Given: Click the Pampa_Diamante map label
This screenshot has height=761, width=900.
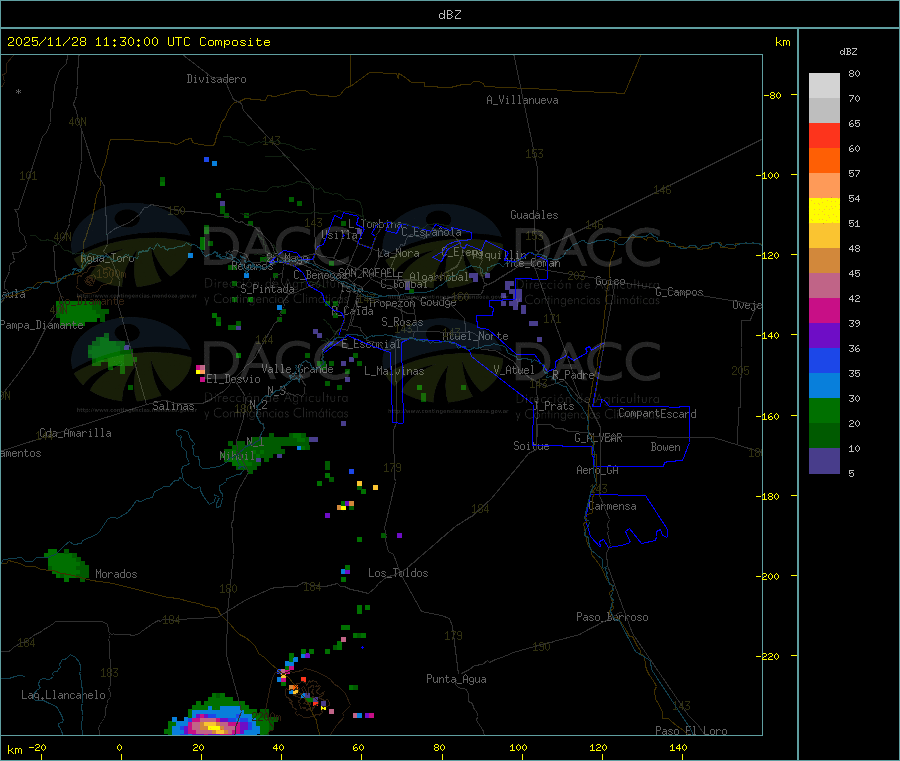Looking at the screenshot, I should (x=42, y=325).
